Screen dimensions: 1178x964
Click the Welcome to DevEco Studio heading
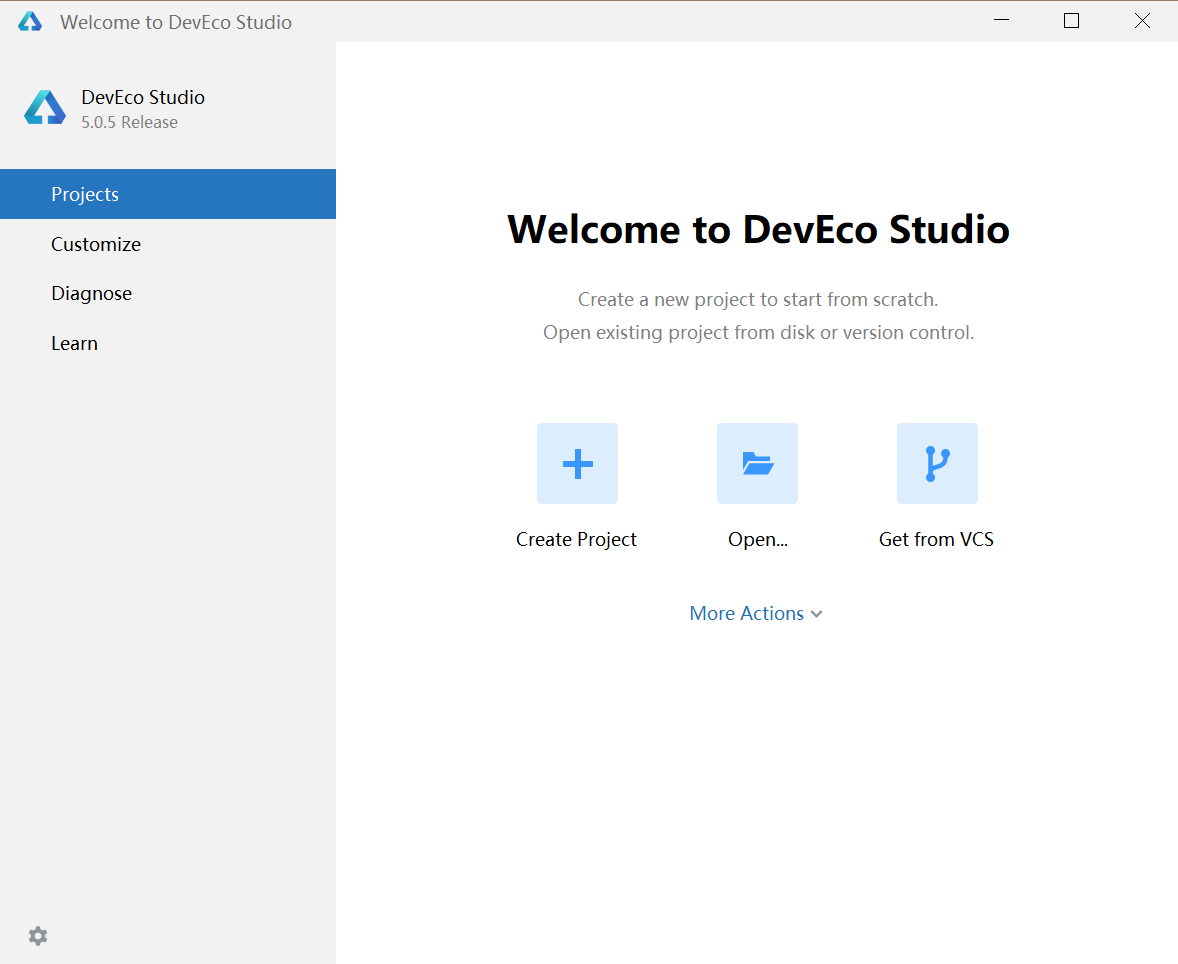758,229
